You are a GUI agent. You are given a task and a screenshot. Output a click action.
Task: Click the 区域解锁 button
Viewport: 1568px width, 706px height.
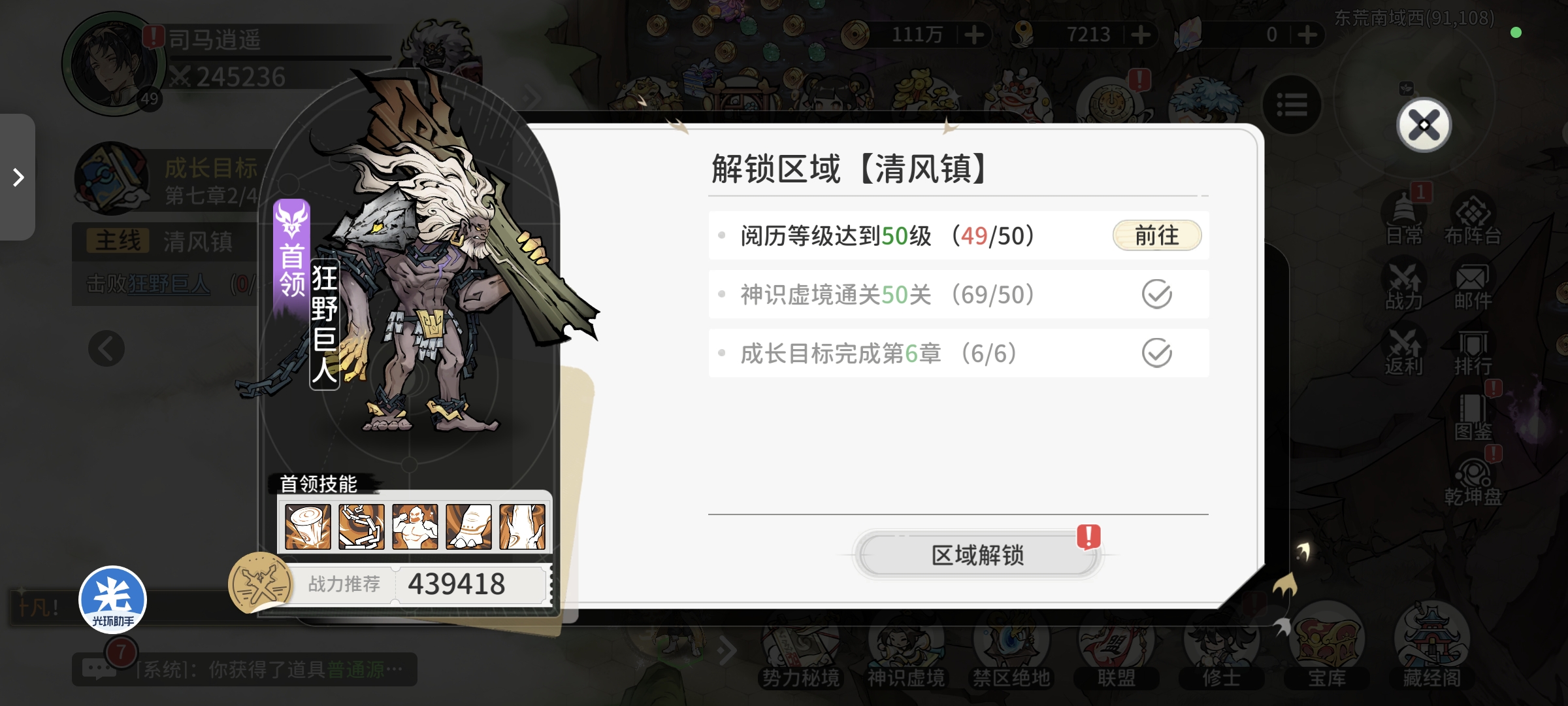tap(978, 555)
